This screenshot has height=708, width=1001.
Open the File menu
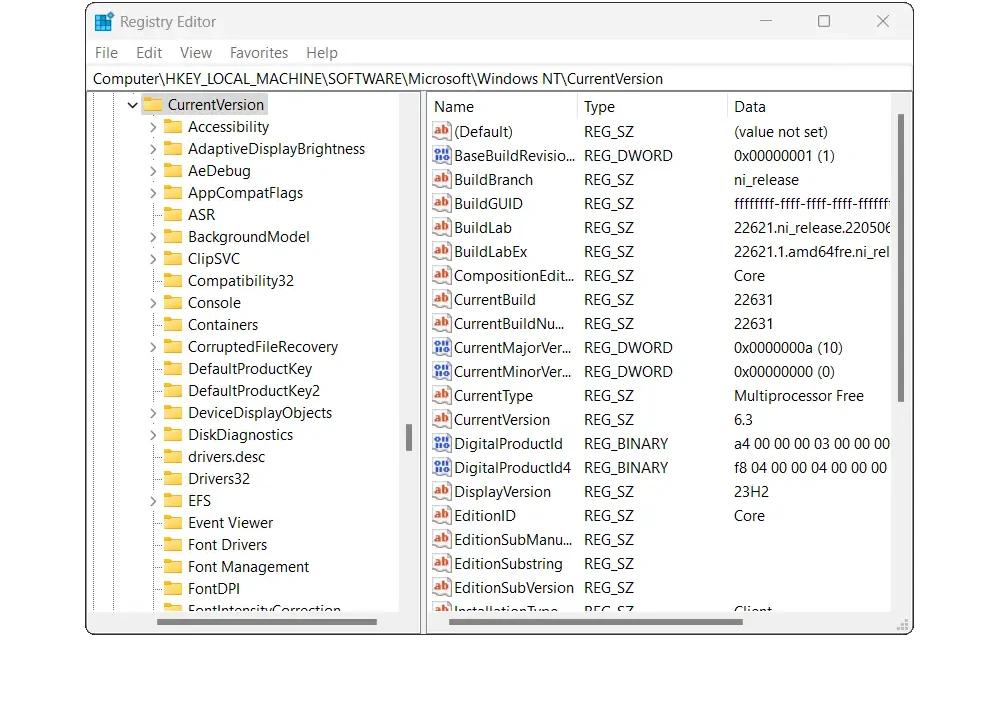coord(106,53)
